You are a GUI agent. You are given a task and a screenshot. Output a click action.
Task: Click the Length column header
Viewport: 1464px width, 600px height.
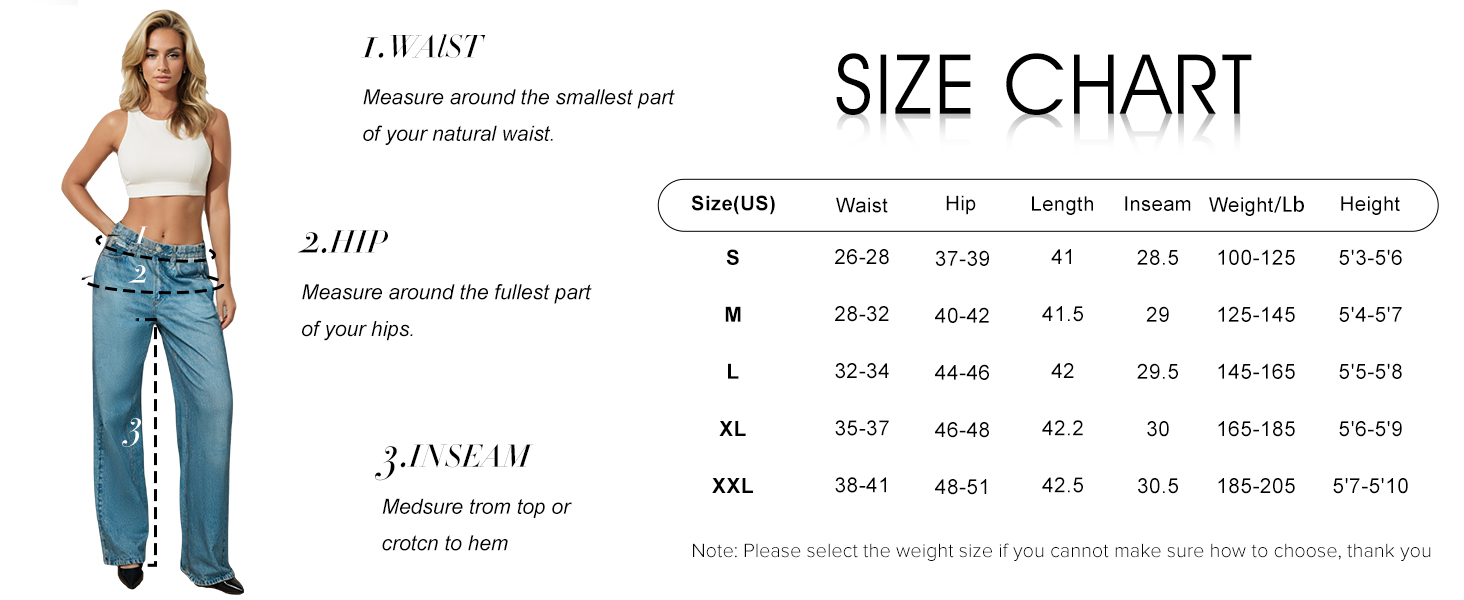tap(1062, 204)
